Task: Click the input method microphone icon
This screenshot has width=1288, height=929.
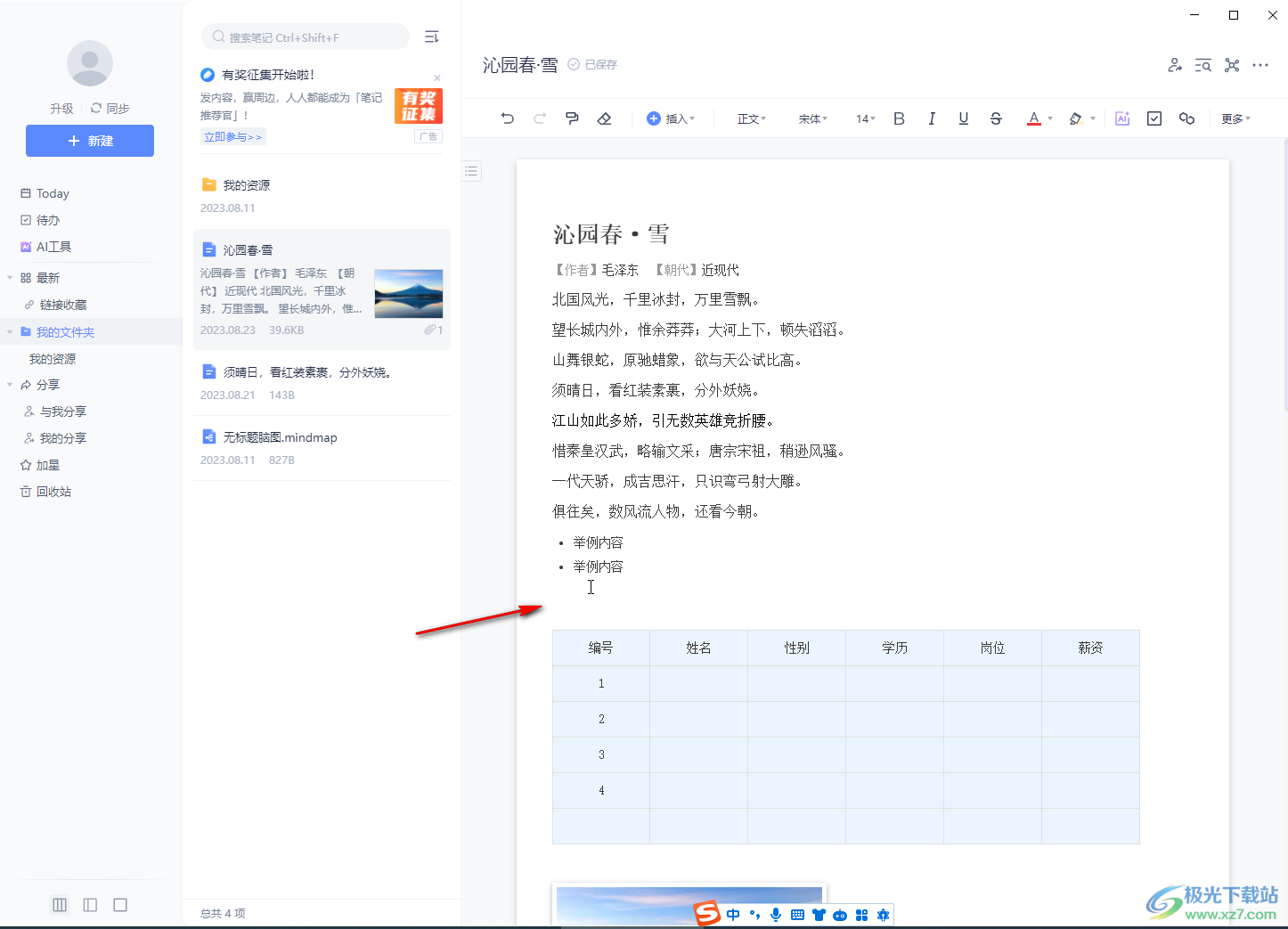Action: pyautogui.click(x=776, y=915)
